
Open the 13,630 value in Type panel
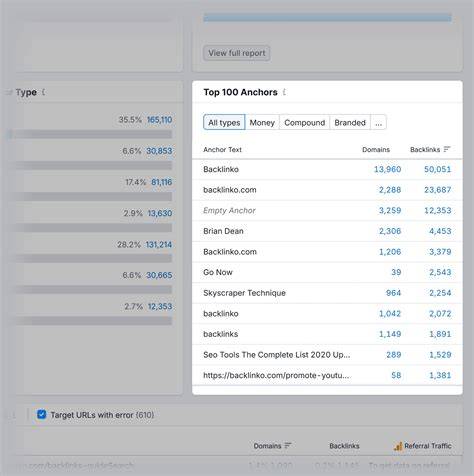[x=160, y=213]
